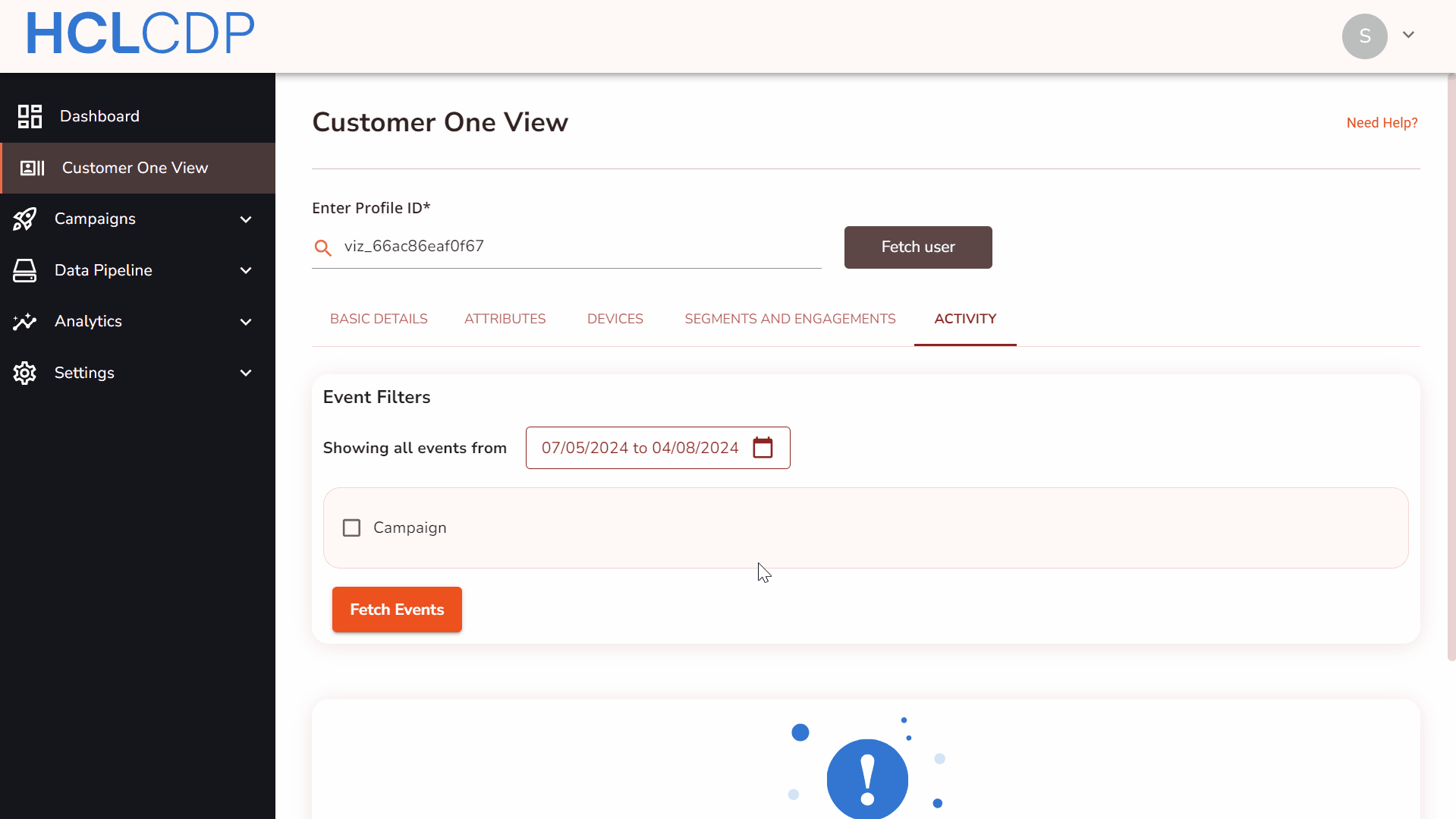Click the Profile ID search icon
1456x819 pixels.
click(x=323, y=247)
